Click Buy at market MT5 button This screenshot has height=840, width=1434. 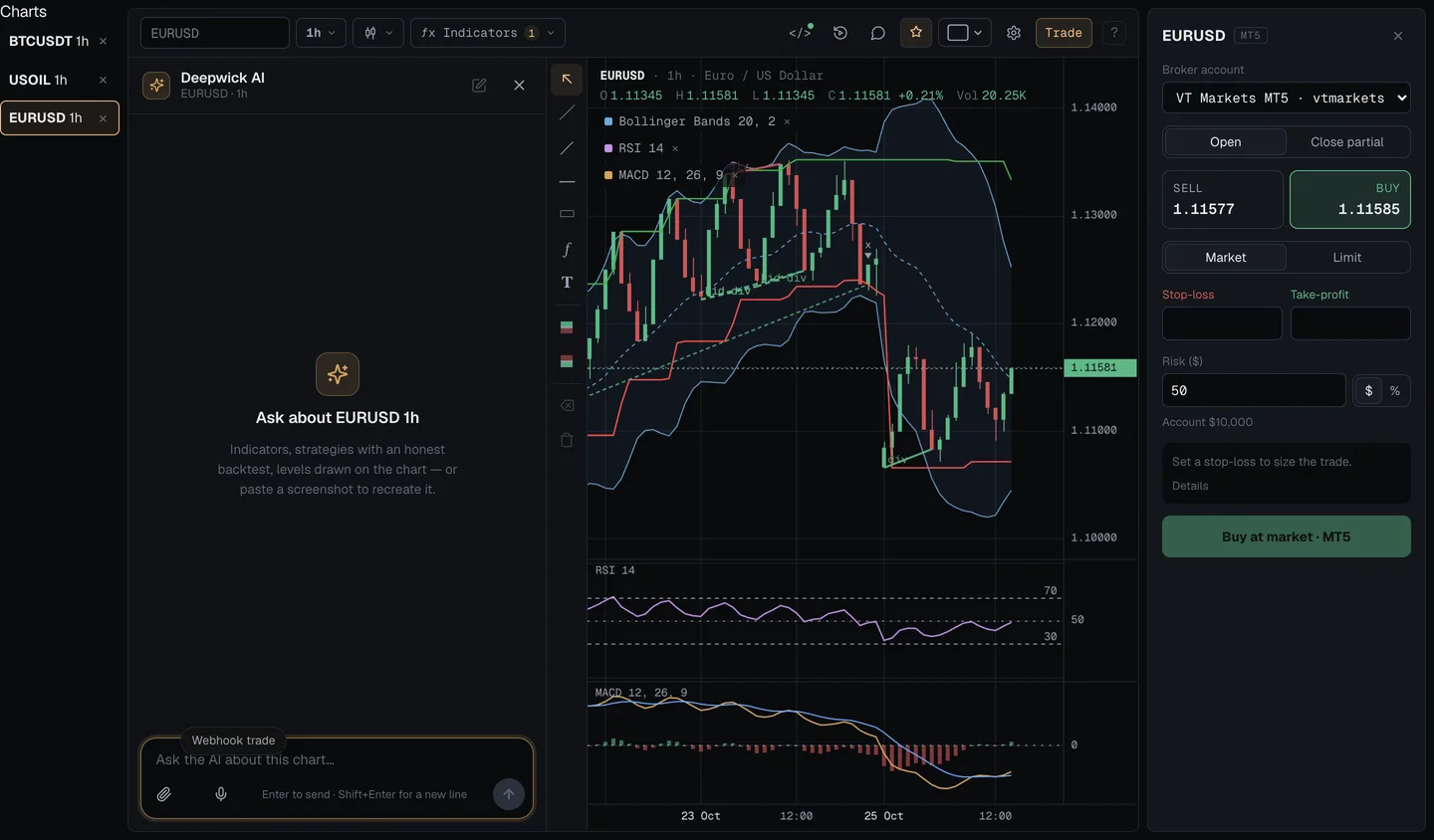pos(1287,536)
